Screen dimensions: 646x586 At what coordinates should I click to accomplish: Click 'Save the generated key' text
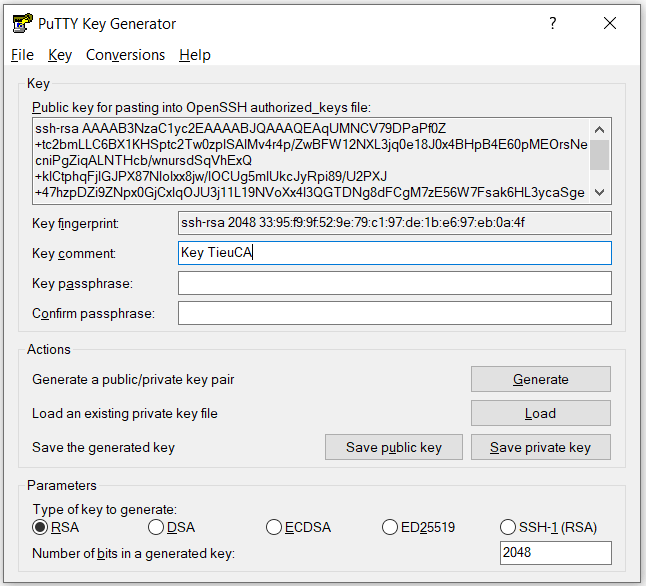pyautogui.click(x=103, y=448)
